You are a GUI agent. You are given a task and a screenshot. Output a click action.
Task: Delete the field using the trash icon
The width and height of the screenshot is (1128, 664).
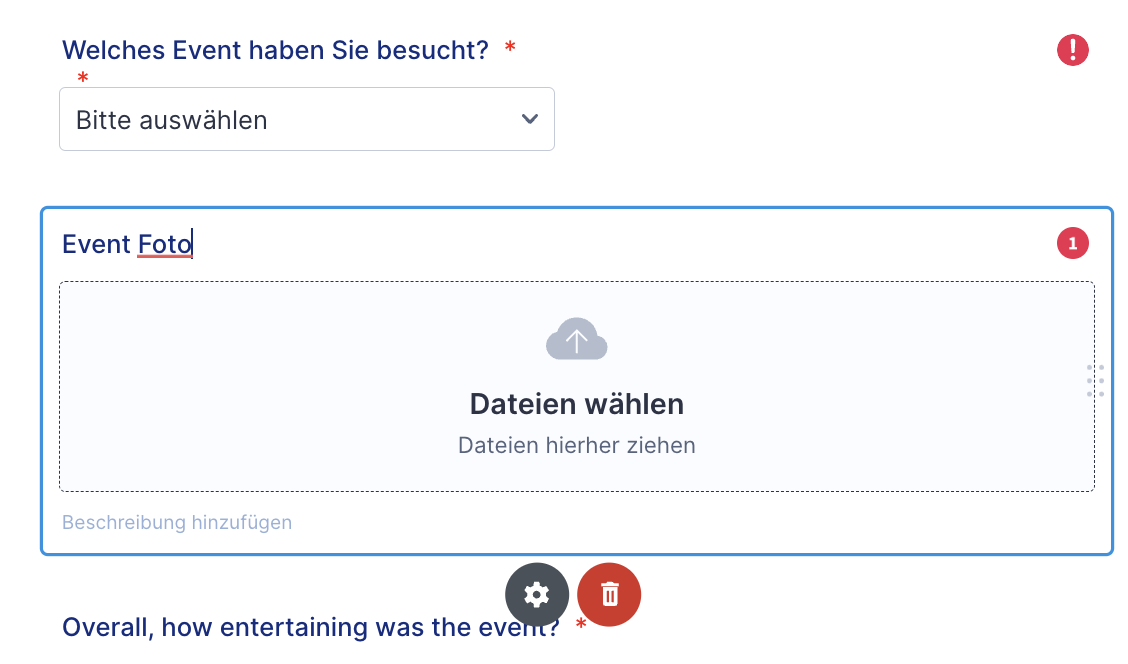[x=609, y=595]
